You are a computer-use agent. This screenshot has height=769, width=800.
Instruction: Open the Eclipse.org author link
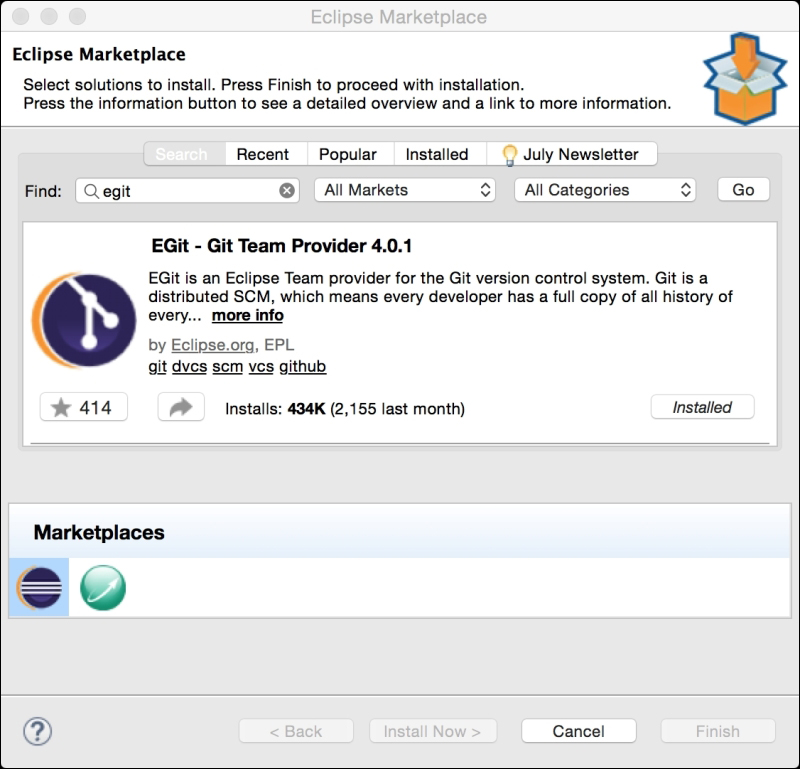[213, 345]
